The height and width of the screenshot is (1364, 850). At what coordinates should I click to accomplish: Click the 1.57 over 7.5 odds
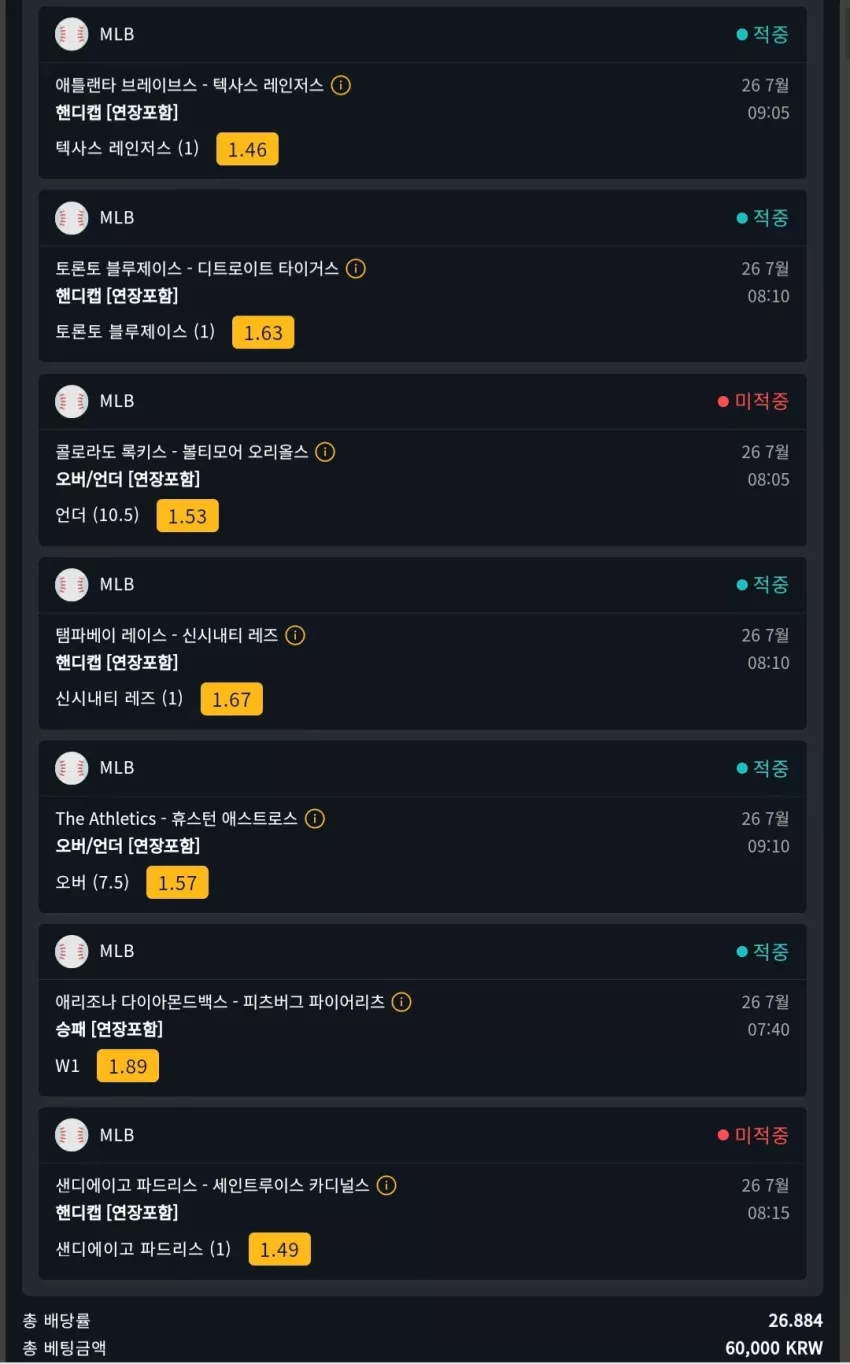click(x=177, y=883)
